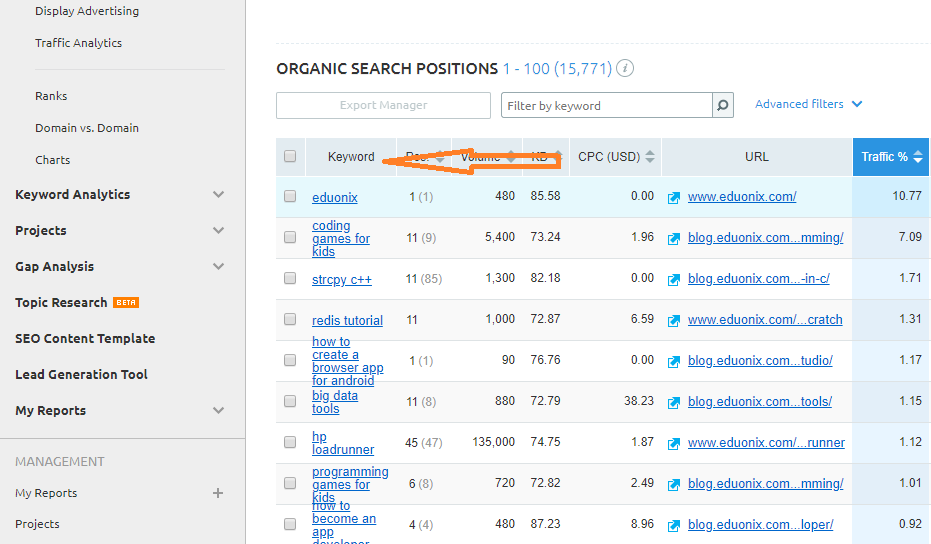Visit the blog.eduonix.com...tools/ URL link
This screenshot has width=931, height=544.
(x=760, y=401)
